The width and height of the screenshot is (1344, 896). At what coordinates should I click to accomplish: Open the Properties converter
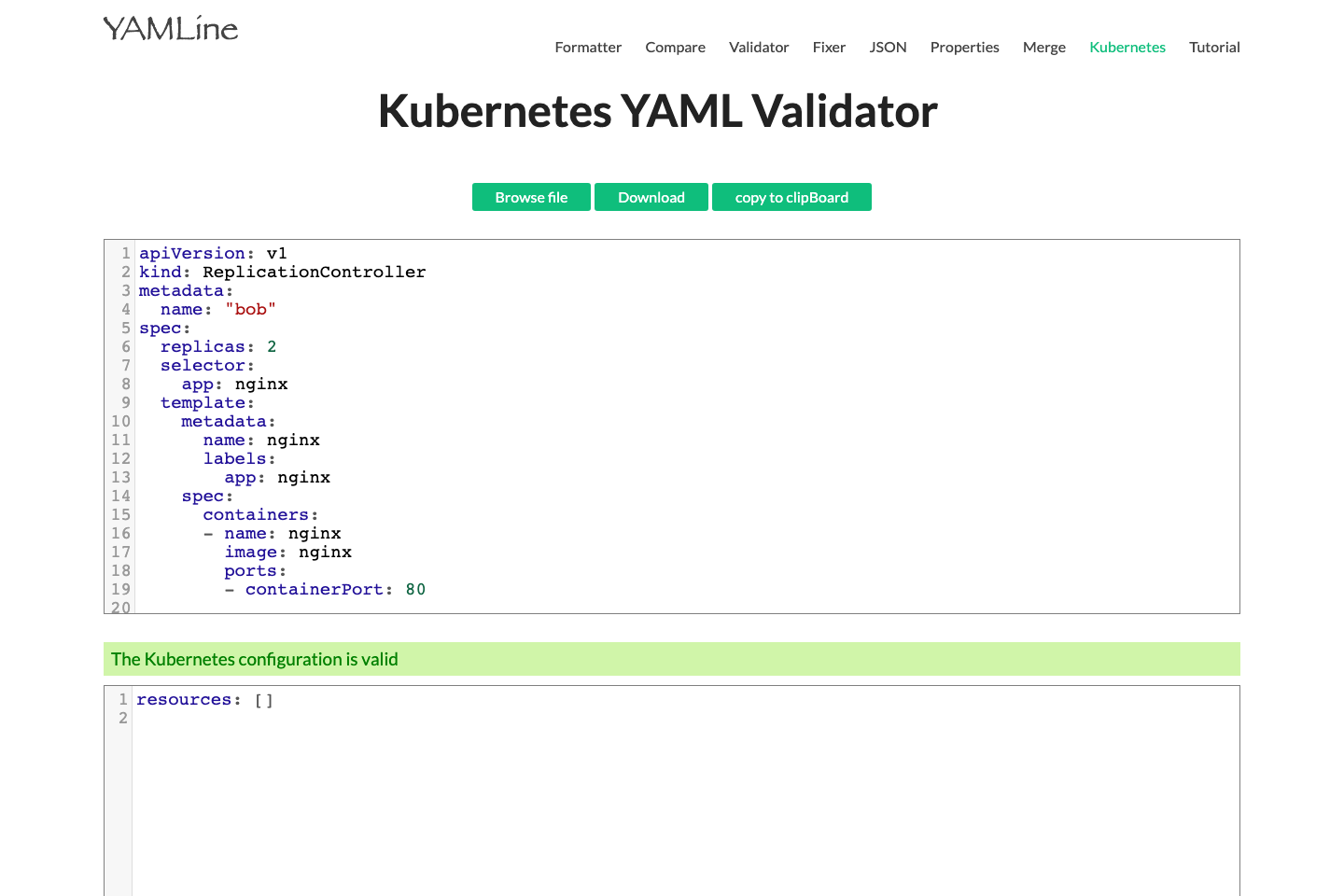point(964,47)
